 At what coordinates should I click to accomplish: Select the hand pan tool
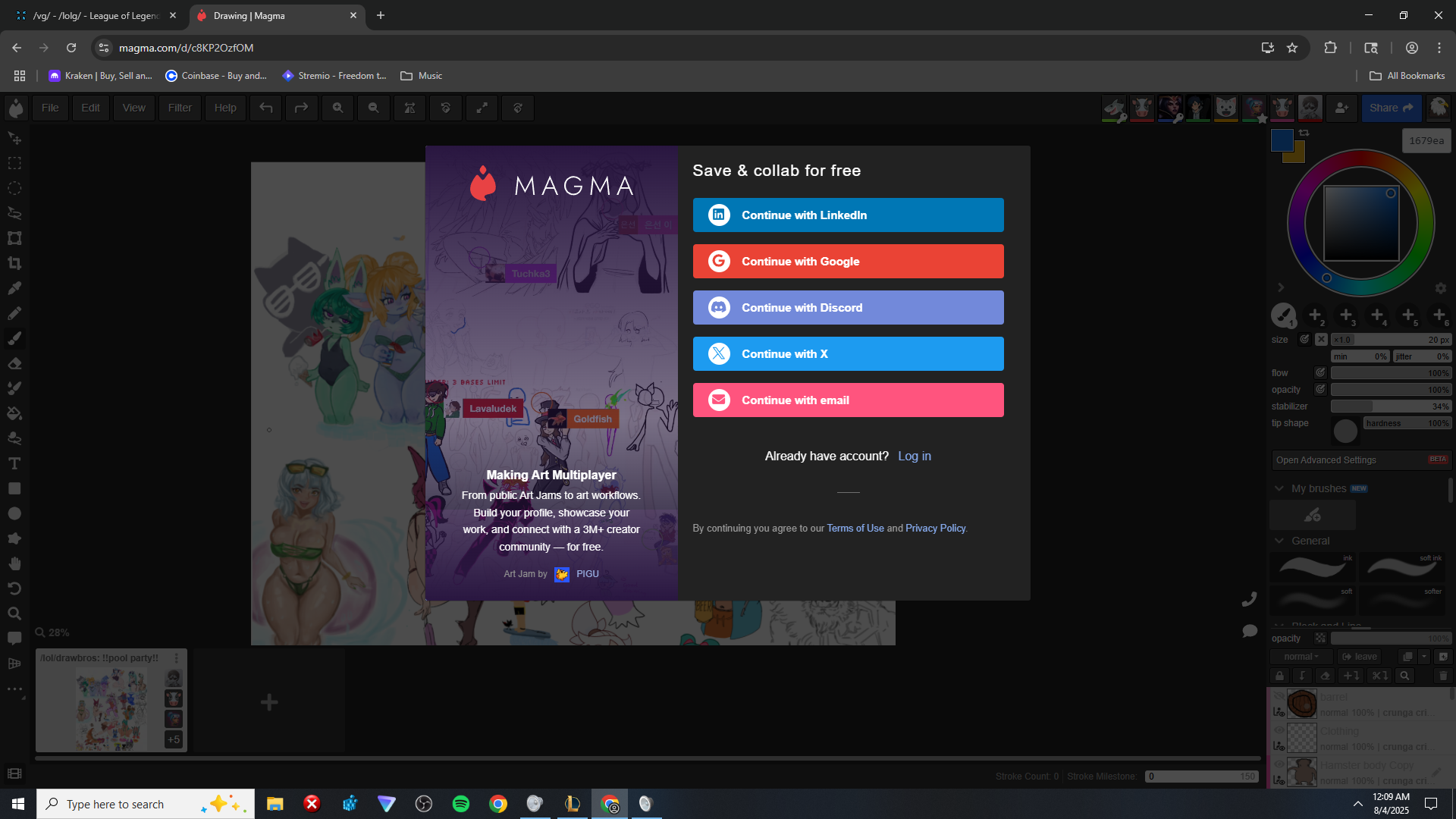(14, 563)
